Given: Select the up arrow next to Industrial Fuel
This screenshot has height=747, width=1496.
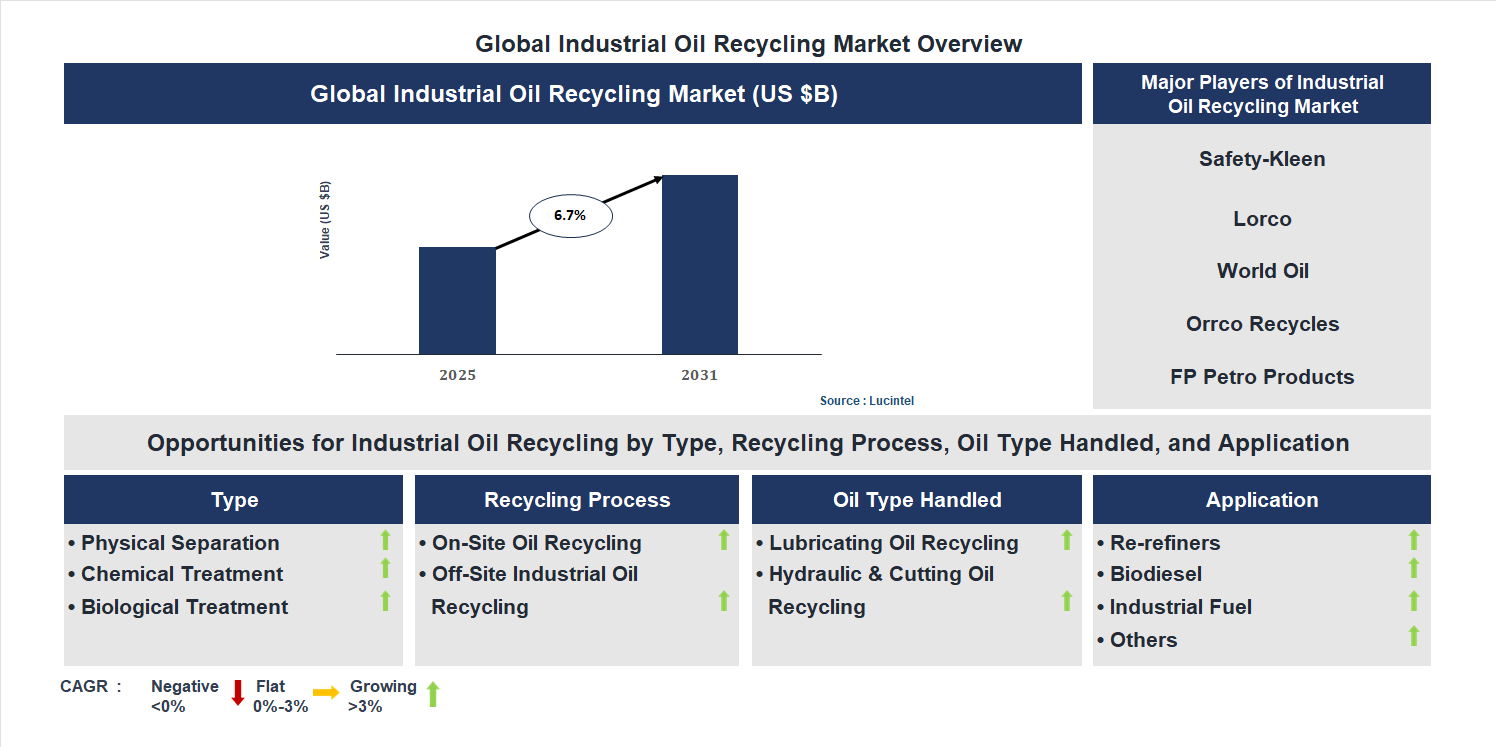Looking at the screenshot, I should (x=1413, y=600).
